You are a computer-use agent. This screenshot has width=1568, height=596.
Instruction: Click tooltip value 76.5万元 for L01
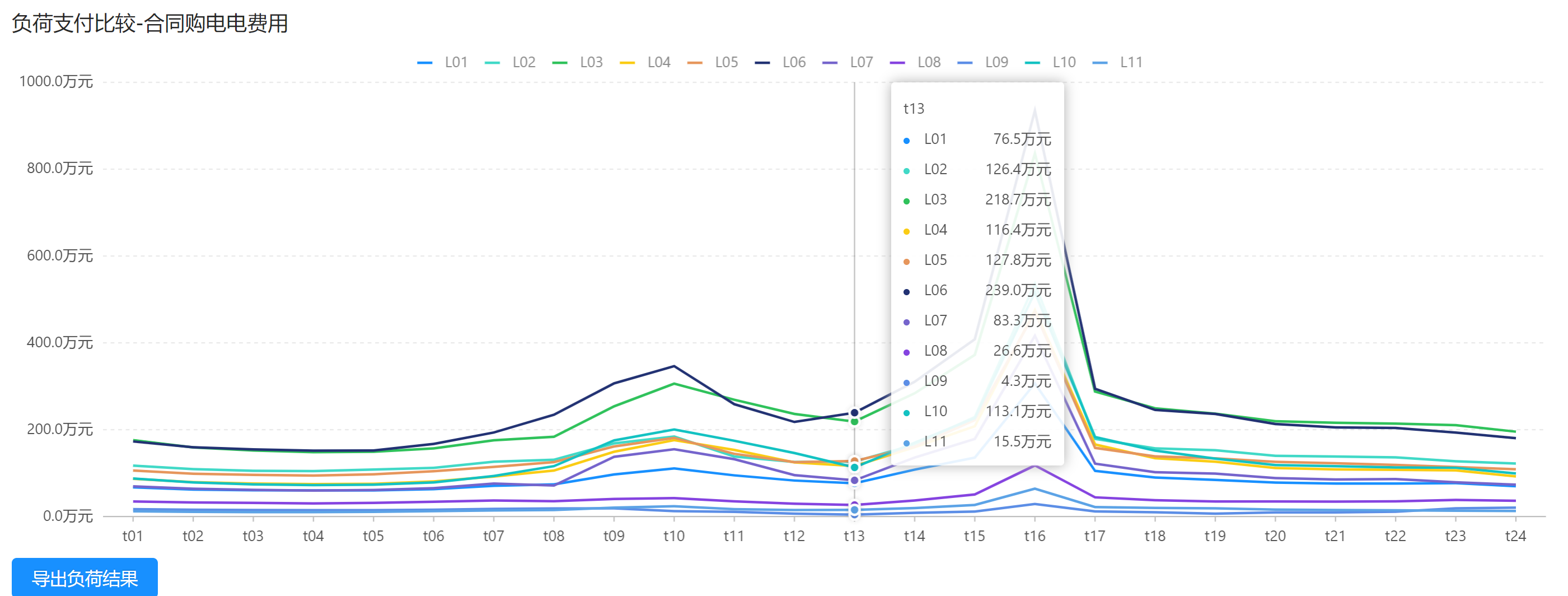click(1022, 139)
